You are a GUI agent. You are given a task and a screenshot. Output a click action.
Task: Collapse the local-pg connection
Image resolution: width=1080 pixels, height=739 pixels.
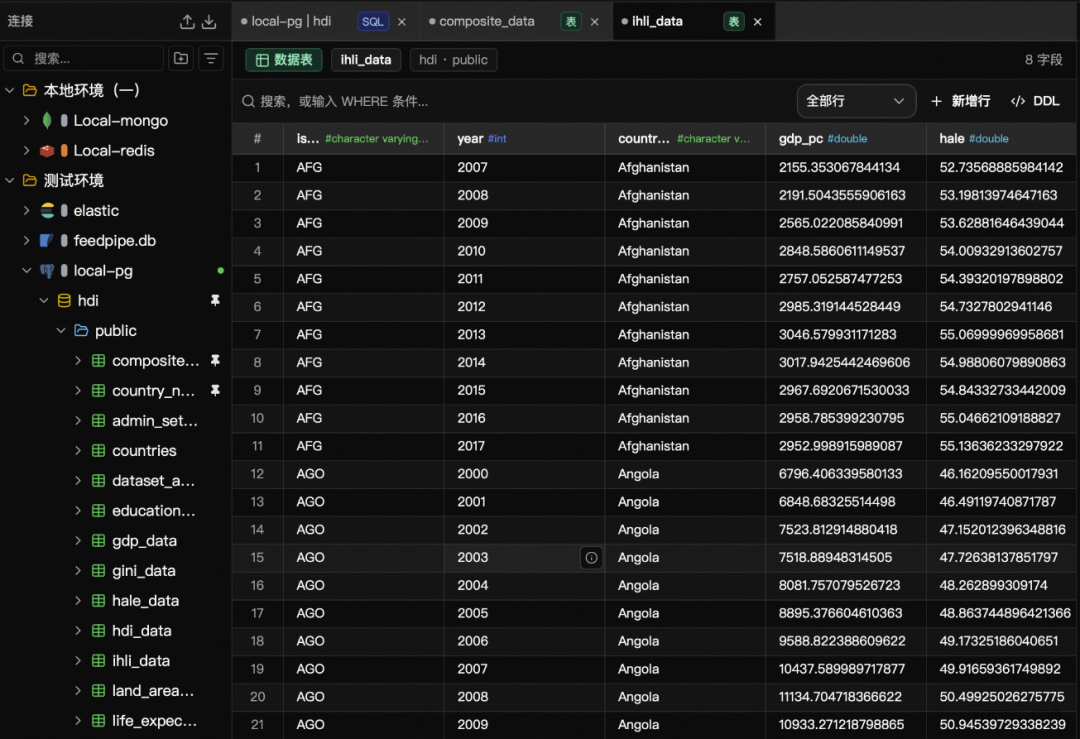(26, 271)
